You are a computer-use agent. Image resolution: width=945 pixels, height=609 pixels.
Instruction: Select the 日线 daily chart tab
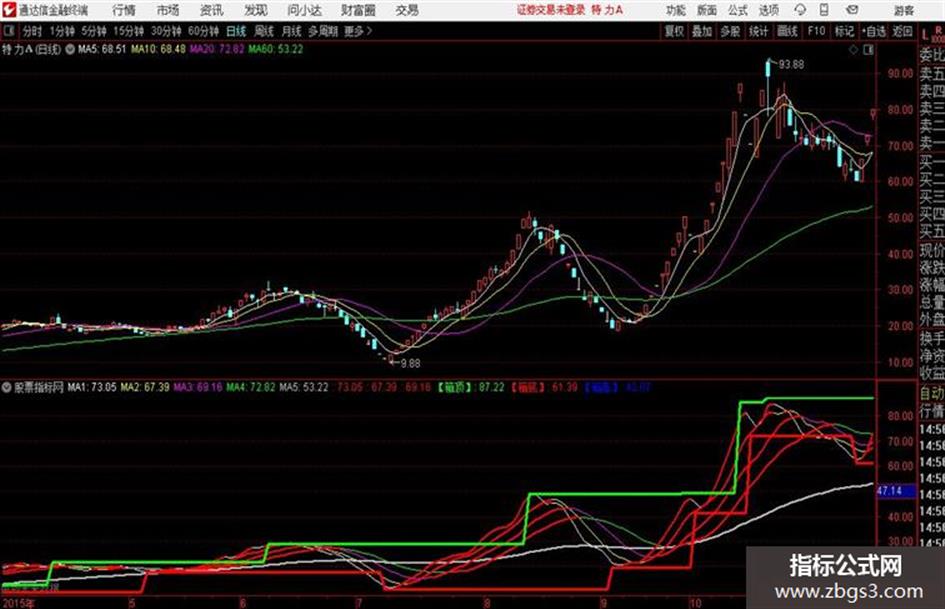(x=236, y=31)
